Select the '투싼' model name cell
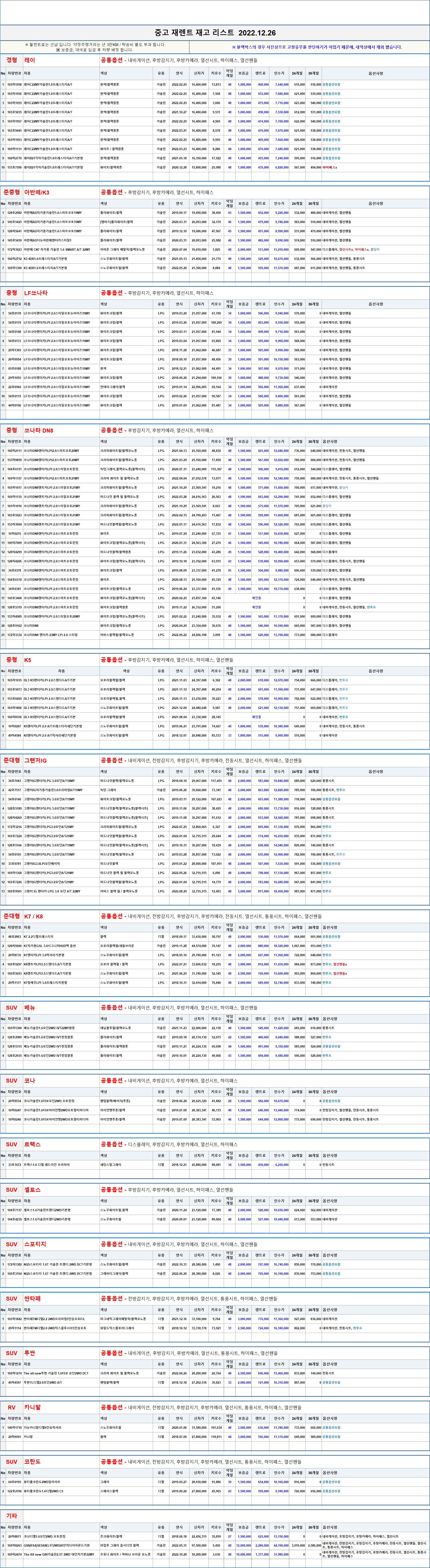Screen dimensions: 430x1568 point(61,1353)
